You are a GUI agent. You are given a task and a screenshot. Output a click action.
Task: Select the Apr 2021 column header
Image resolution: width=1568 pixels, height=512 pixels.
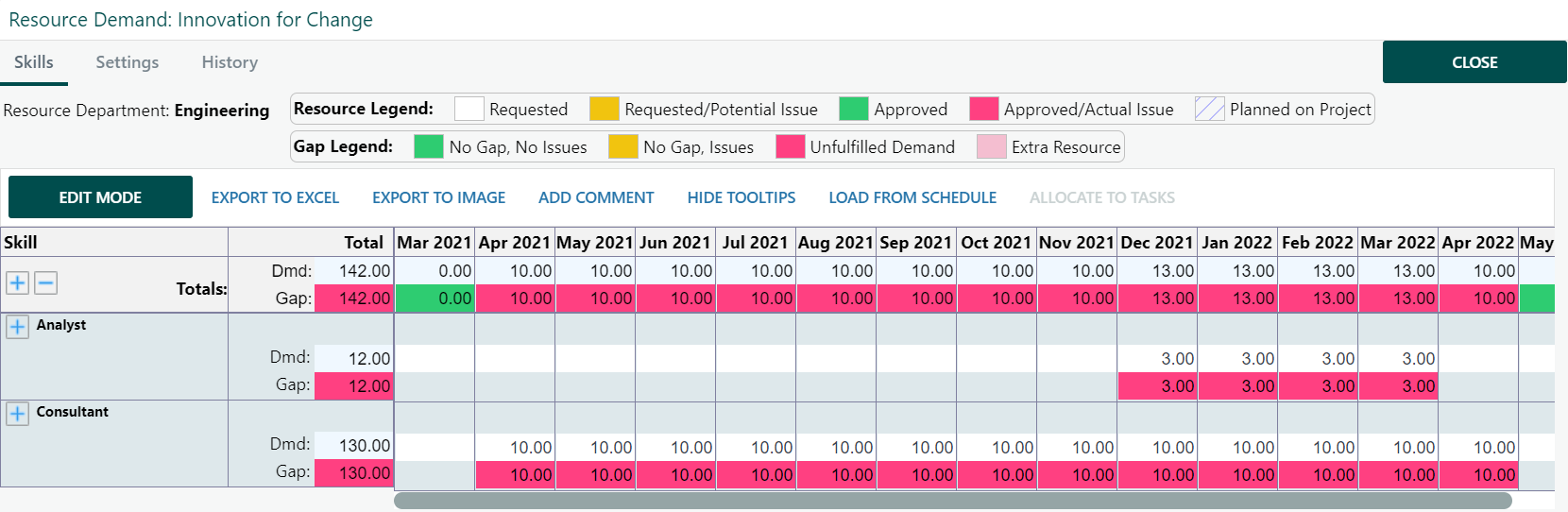tap(515, 242)
